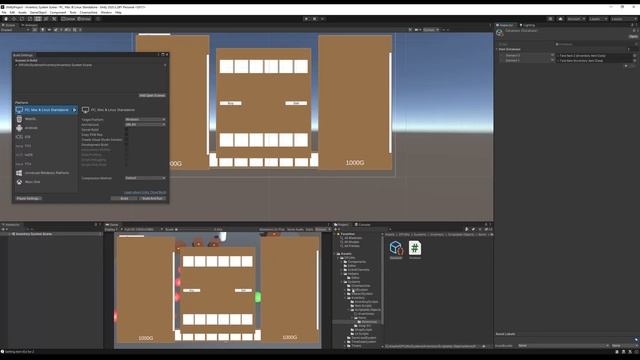Click the Play button in the top toolbar

point(307,19)
